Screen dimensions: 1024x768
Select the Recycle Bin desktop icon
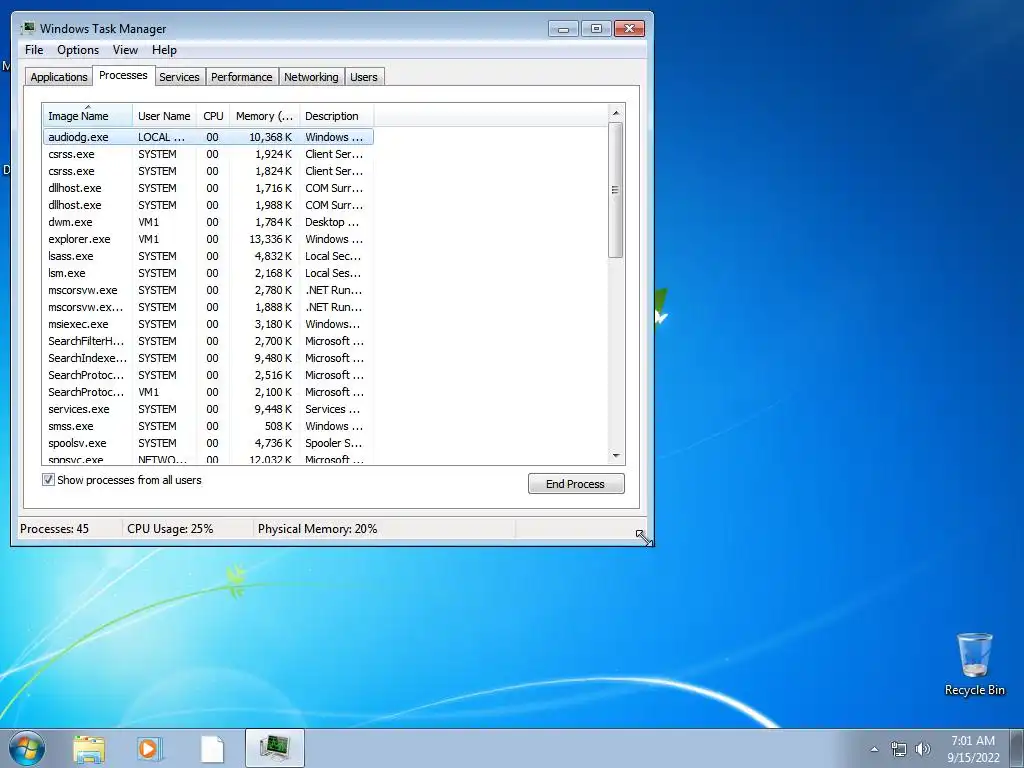(974, 664)
